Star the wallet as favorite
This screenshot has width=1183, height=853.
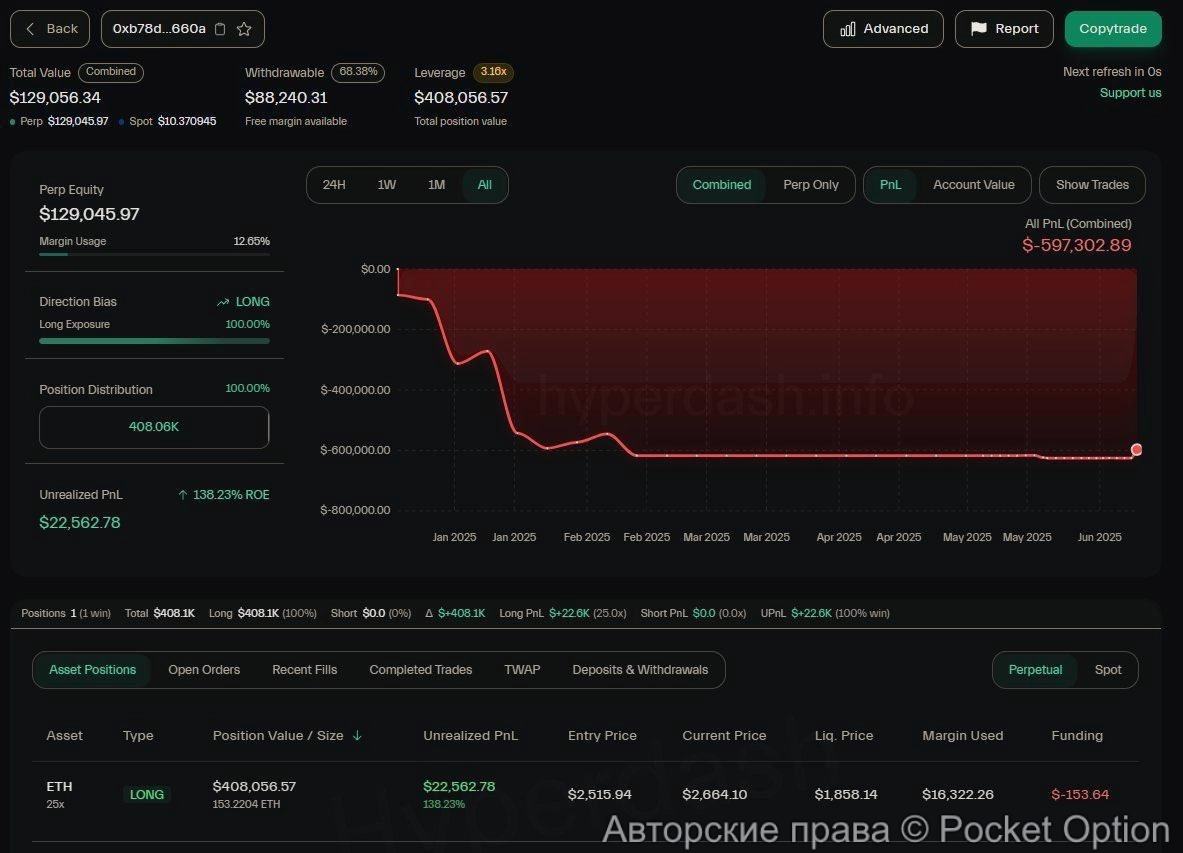(x=244, y=29)
